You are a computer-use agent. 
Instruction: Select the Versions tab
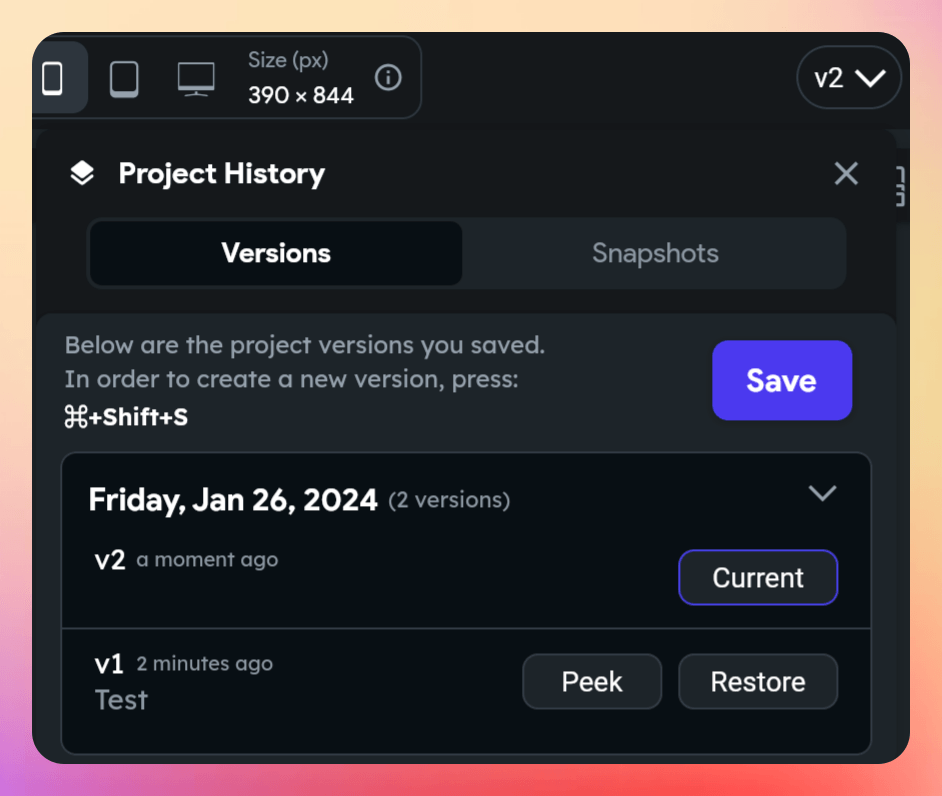[275, 253]
